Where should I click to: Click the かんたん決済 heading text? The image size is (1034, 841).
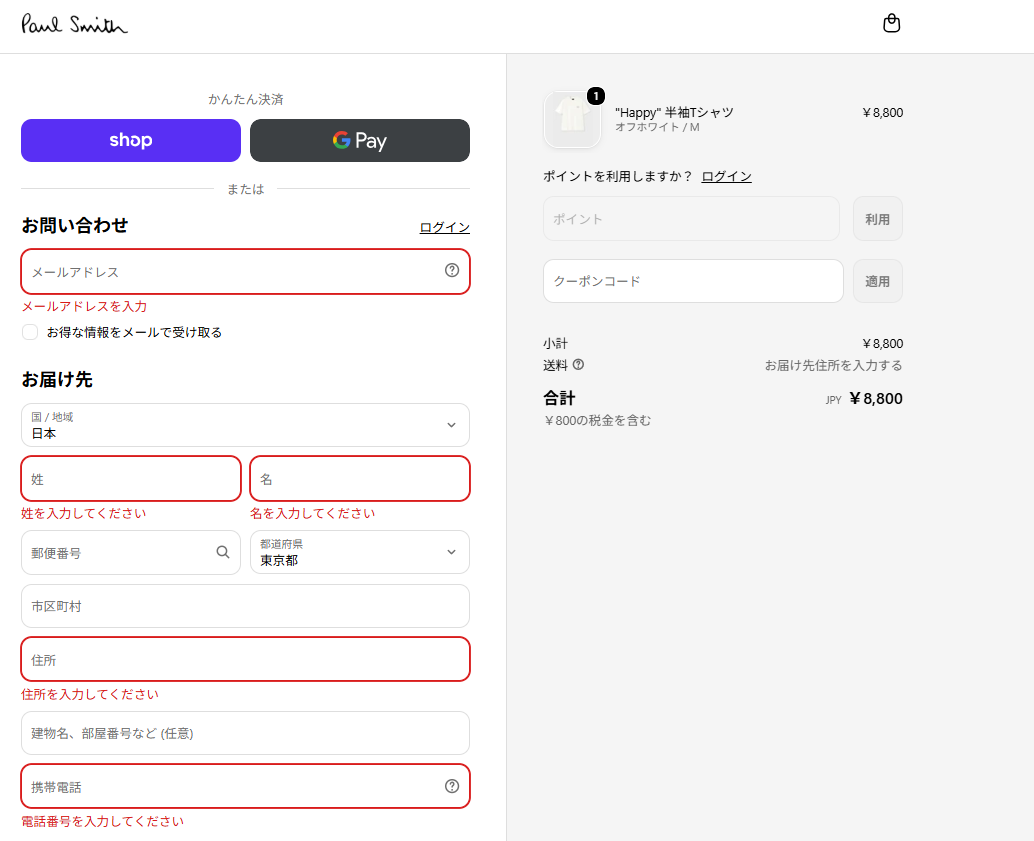coord(246,99)
